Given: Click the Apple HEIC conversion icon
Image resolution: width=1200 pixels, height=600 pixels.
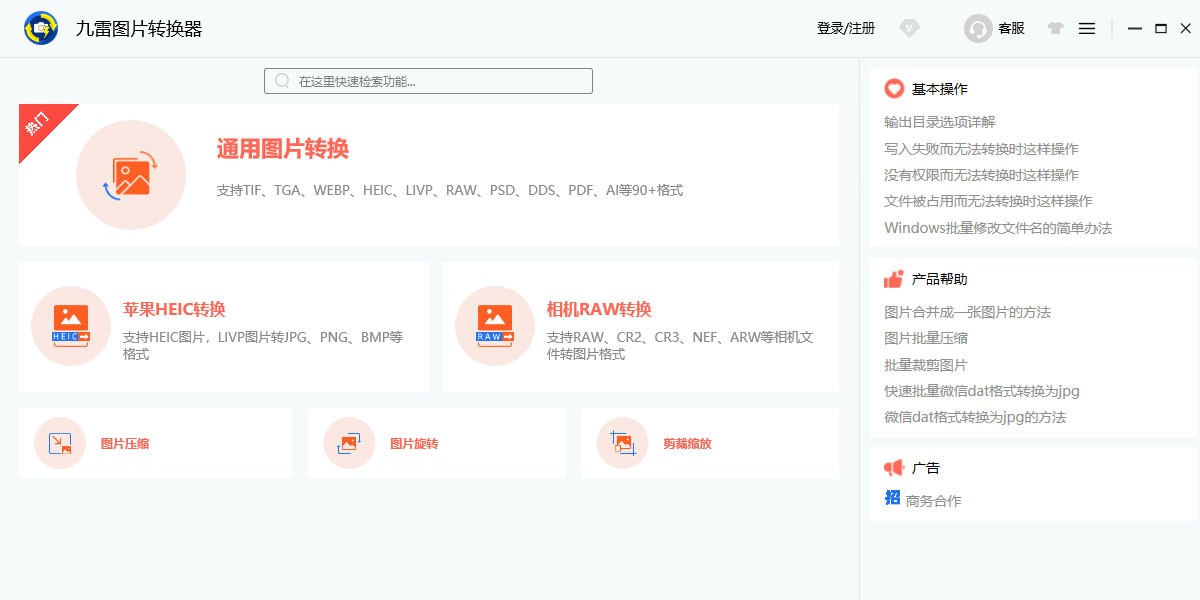Looking at the screenshot, I should (x=71, y=326).
